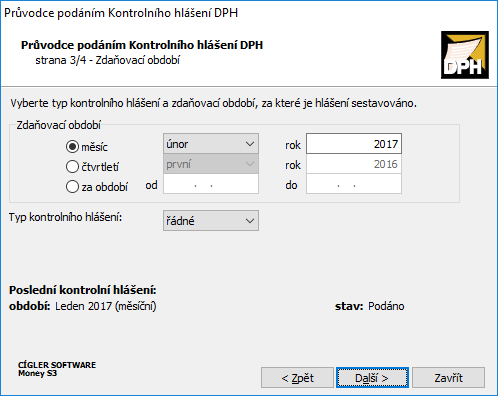Click the strana 3/4 - Zdaňovací období subtitle
498x396 pixels.
[107, 60]
